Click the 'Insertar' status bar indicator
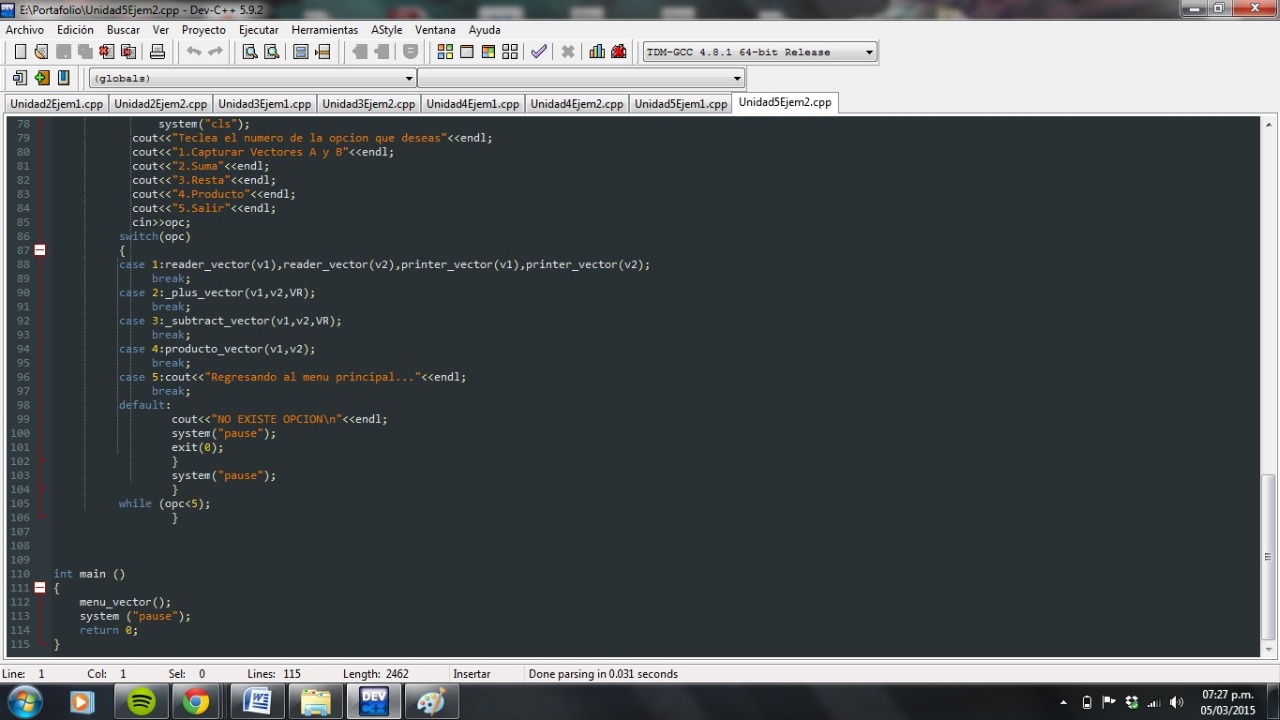1280x720 pixels. [x=474, y=674]
